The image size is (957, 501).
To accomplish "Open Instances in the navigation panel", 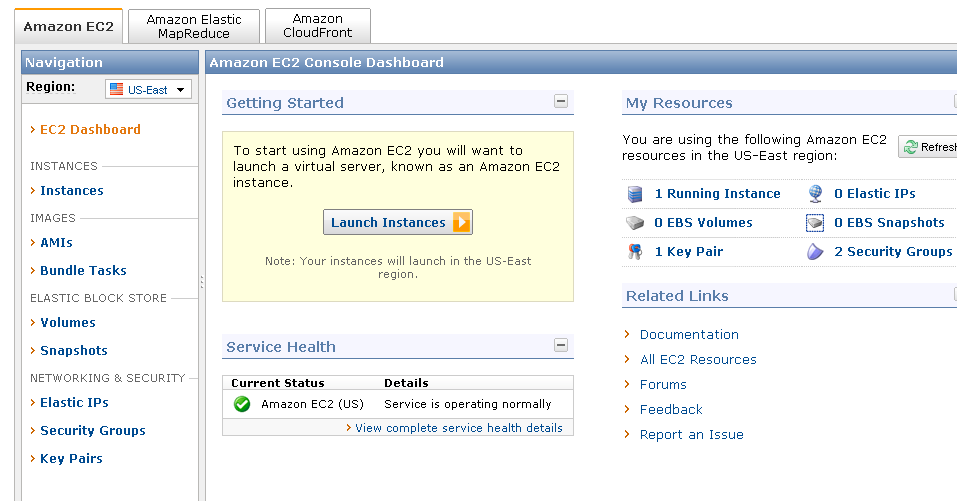I will (x=71, y=191).
